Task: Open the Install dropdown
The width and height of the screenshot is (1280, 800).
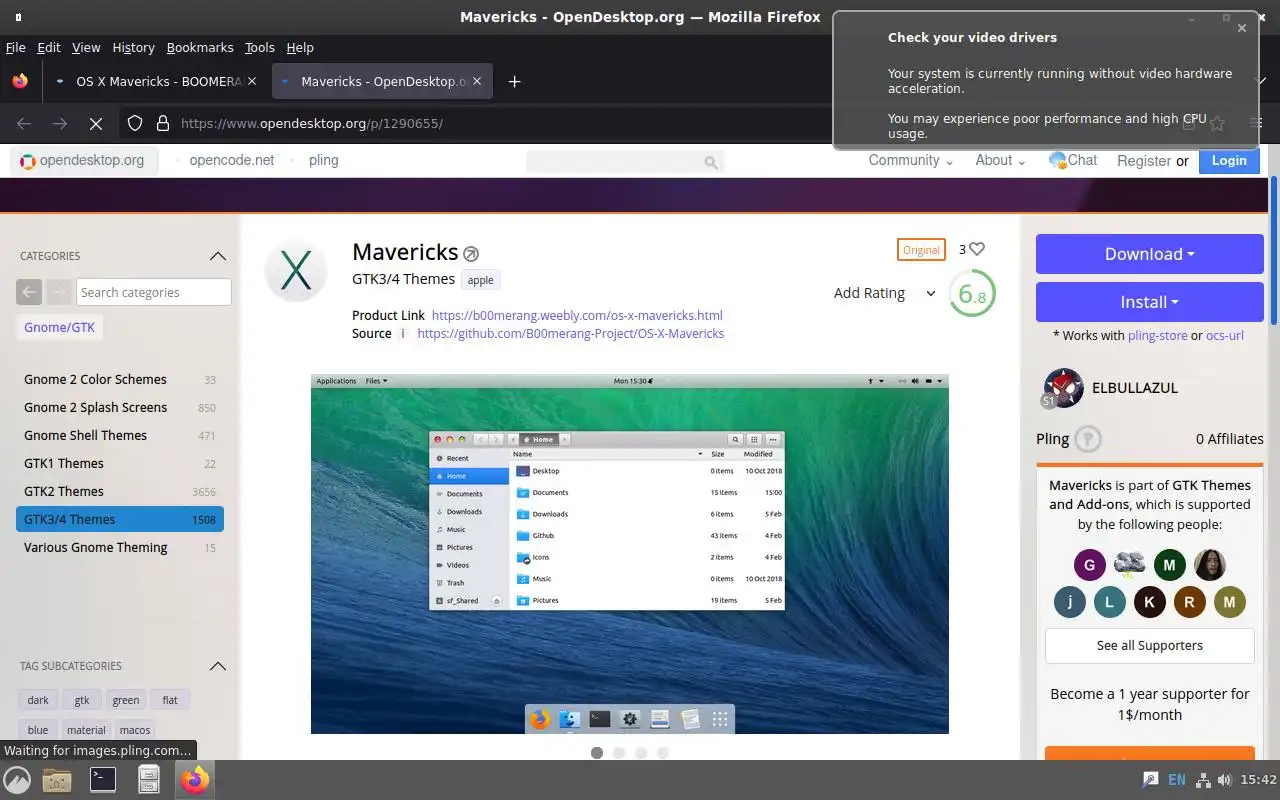Action: [1150, 302]
